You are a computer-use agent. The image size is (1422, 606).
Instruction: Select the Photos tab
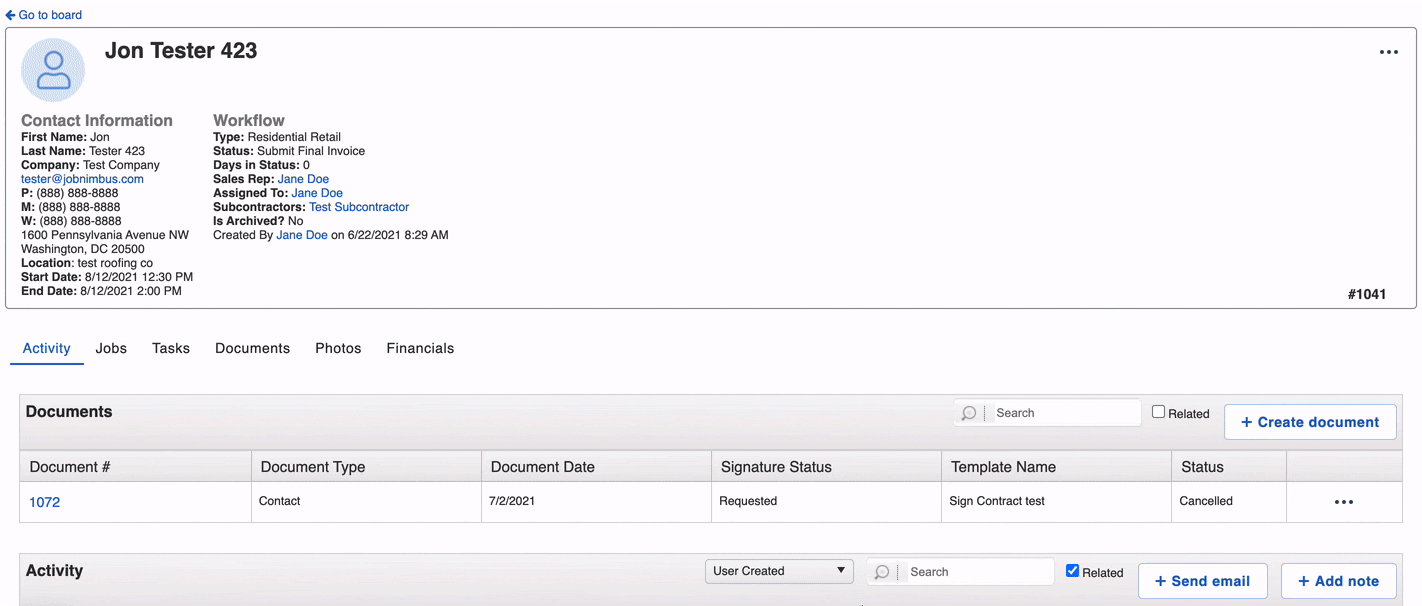(338, 348)
